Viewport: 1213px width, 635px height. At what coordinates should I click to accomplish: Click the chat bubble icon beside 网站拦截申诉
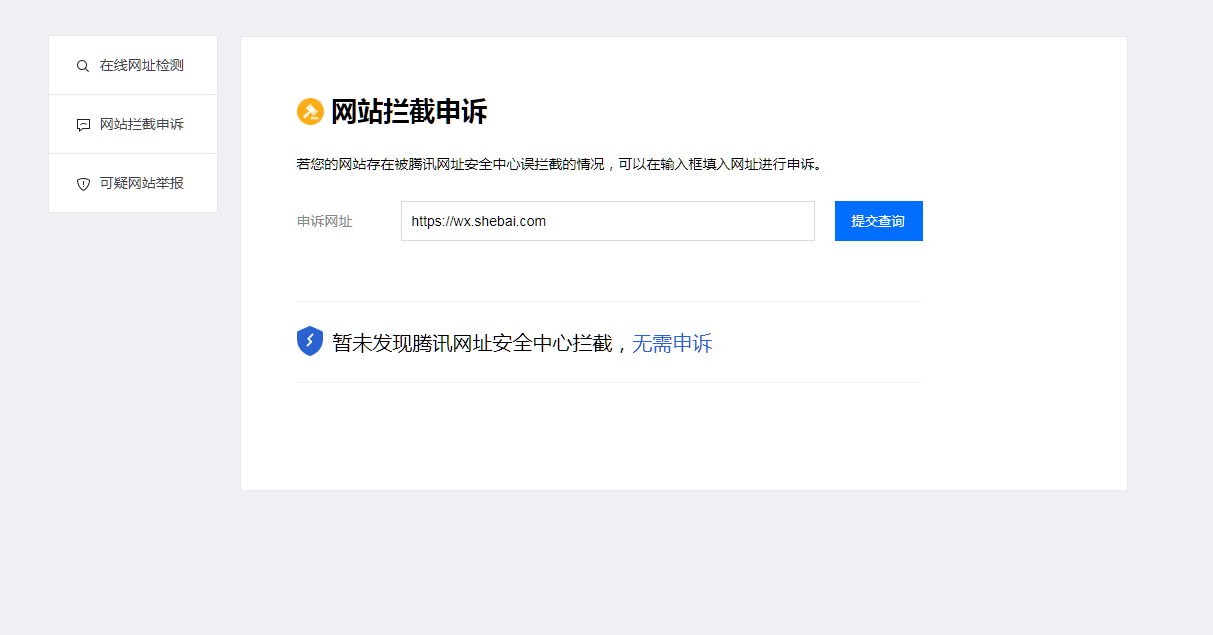pyautogui.click(x=83, y=125)
